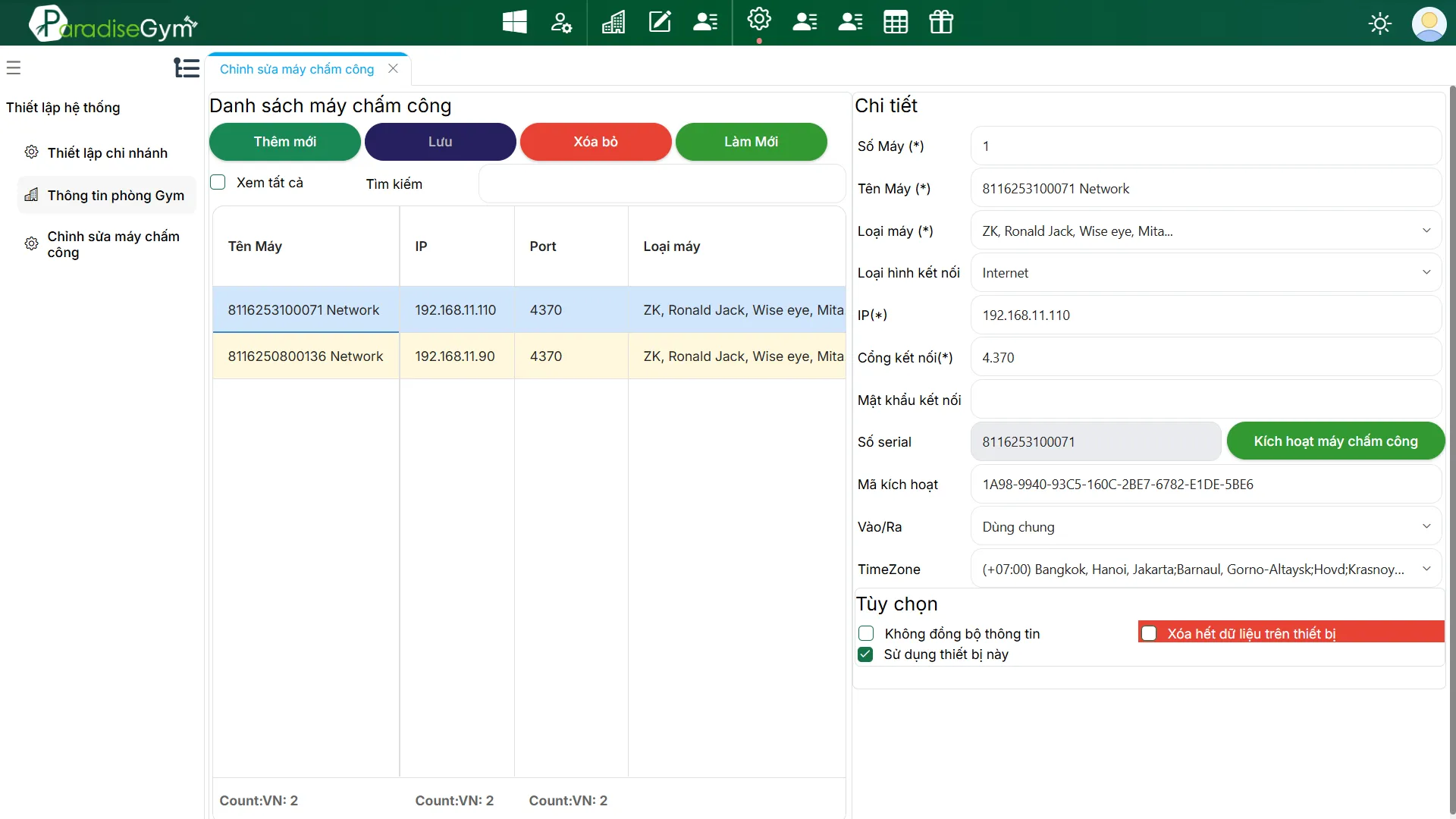Click Kích hoạt máy chấm công button
The height and width of the screenshot is (819, 1456).
click(x=1336, y=441)
